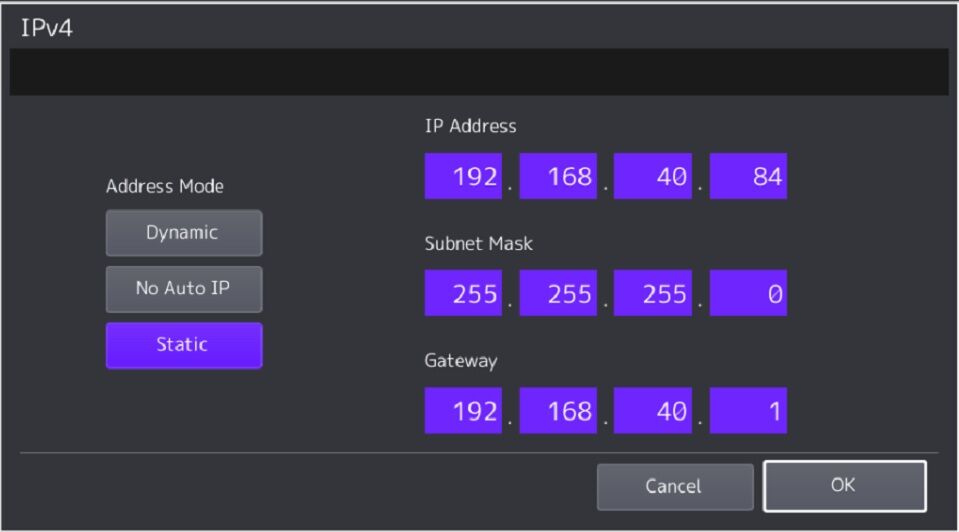
Task: Edit second IP Address octet 168
Action: (558, 176)
